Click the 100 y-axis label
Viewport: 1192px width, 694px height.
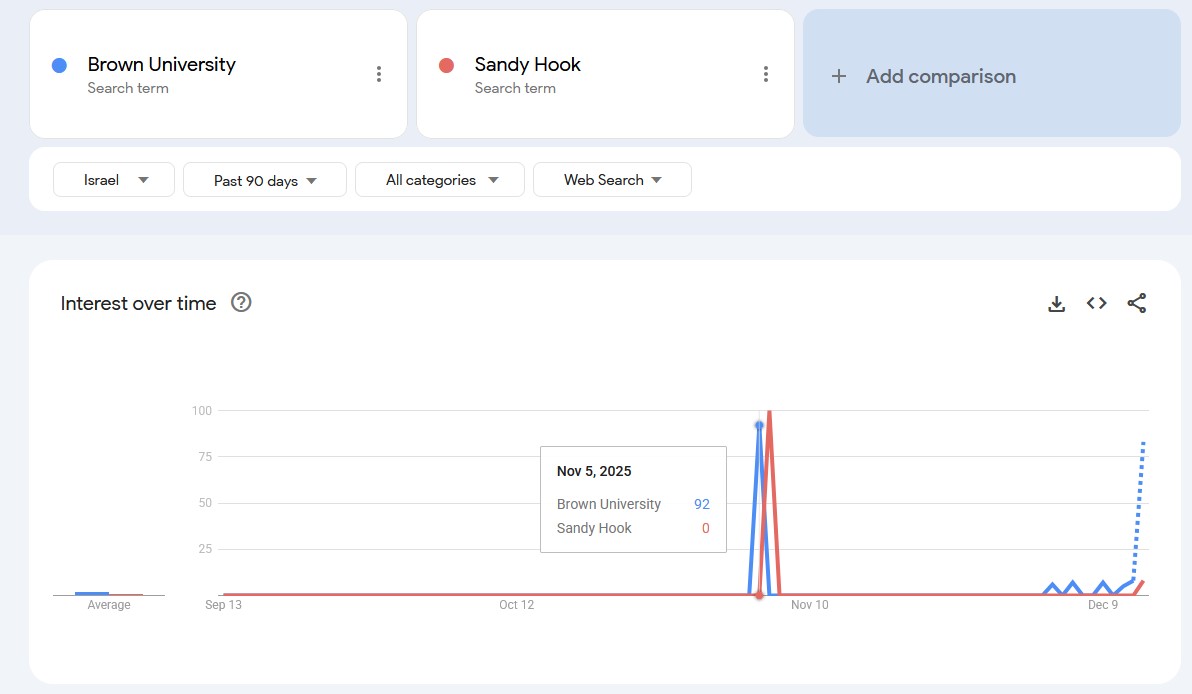[x=201, y=410]
